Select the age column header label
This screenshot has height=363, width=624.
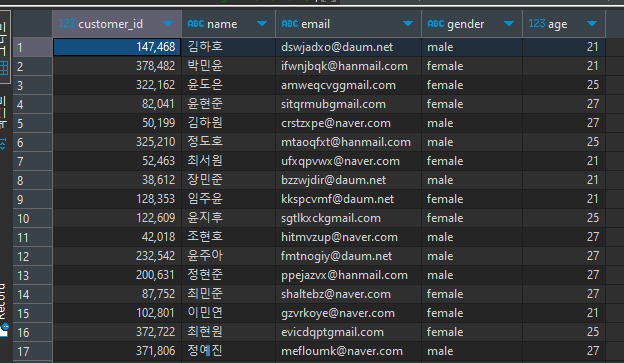[x=558, y=25]
